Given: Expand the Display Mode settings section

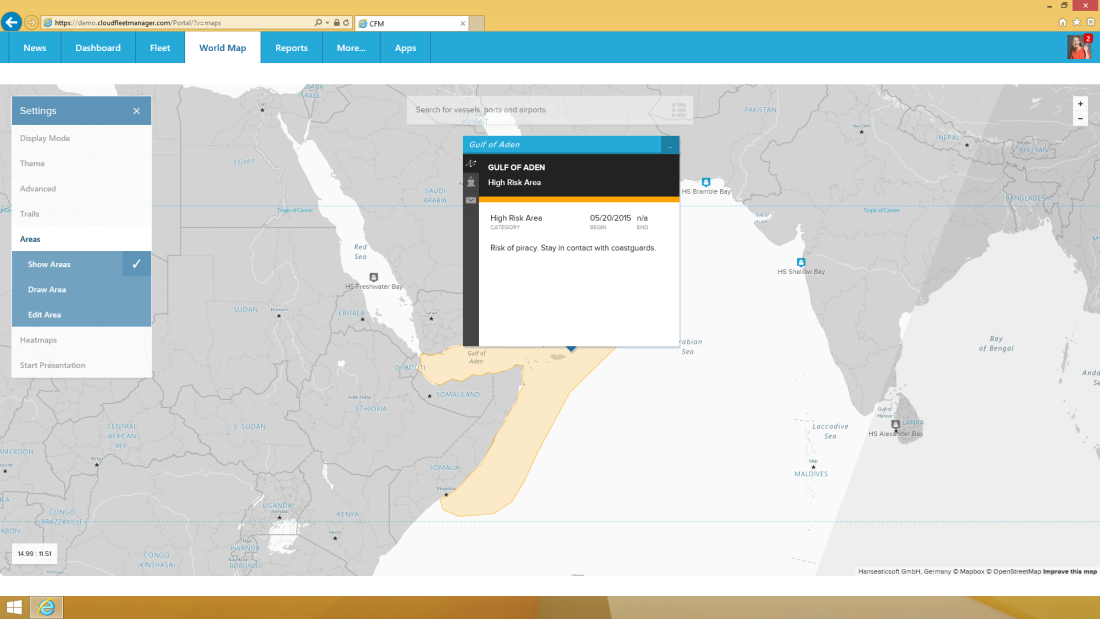Looking at the screenshot, I should point(45,138).
